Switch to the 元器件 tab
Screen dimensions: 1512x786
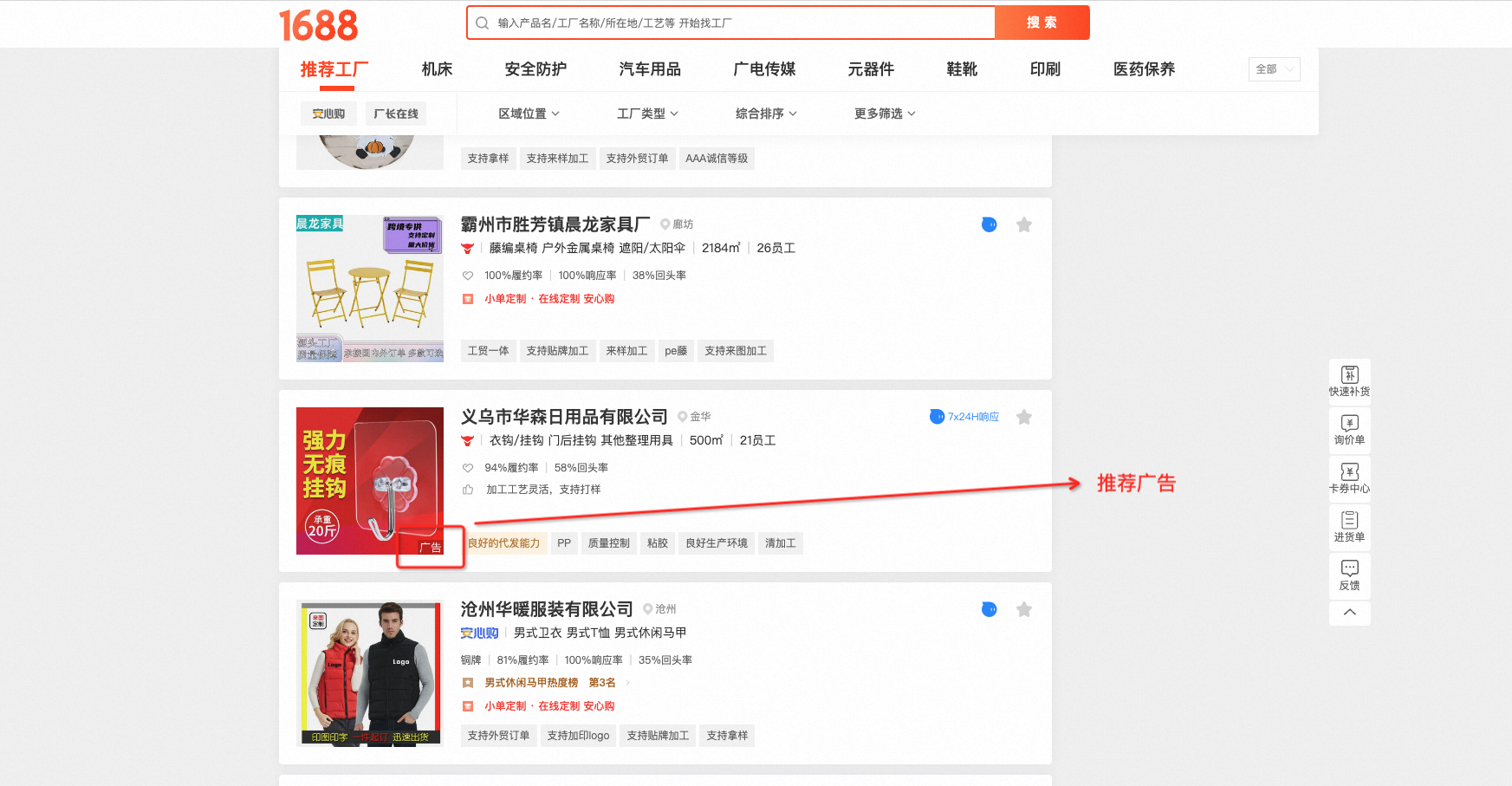[871, 69]
